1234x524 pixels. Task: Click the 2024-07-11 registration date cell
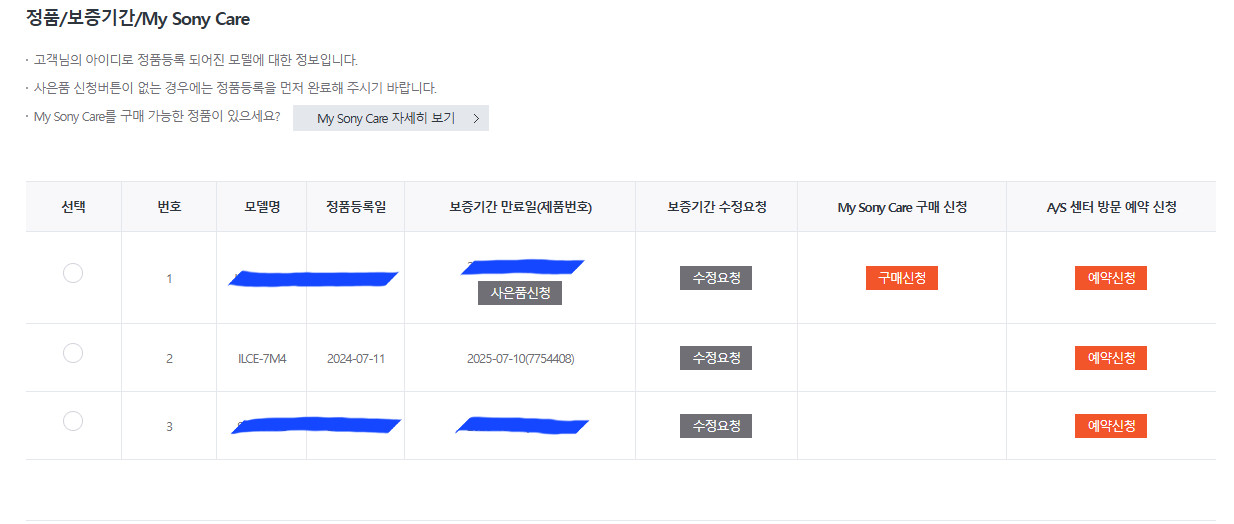pos(356,359)
